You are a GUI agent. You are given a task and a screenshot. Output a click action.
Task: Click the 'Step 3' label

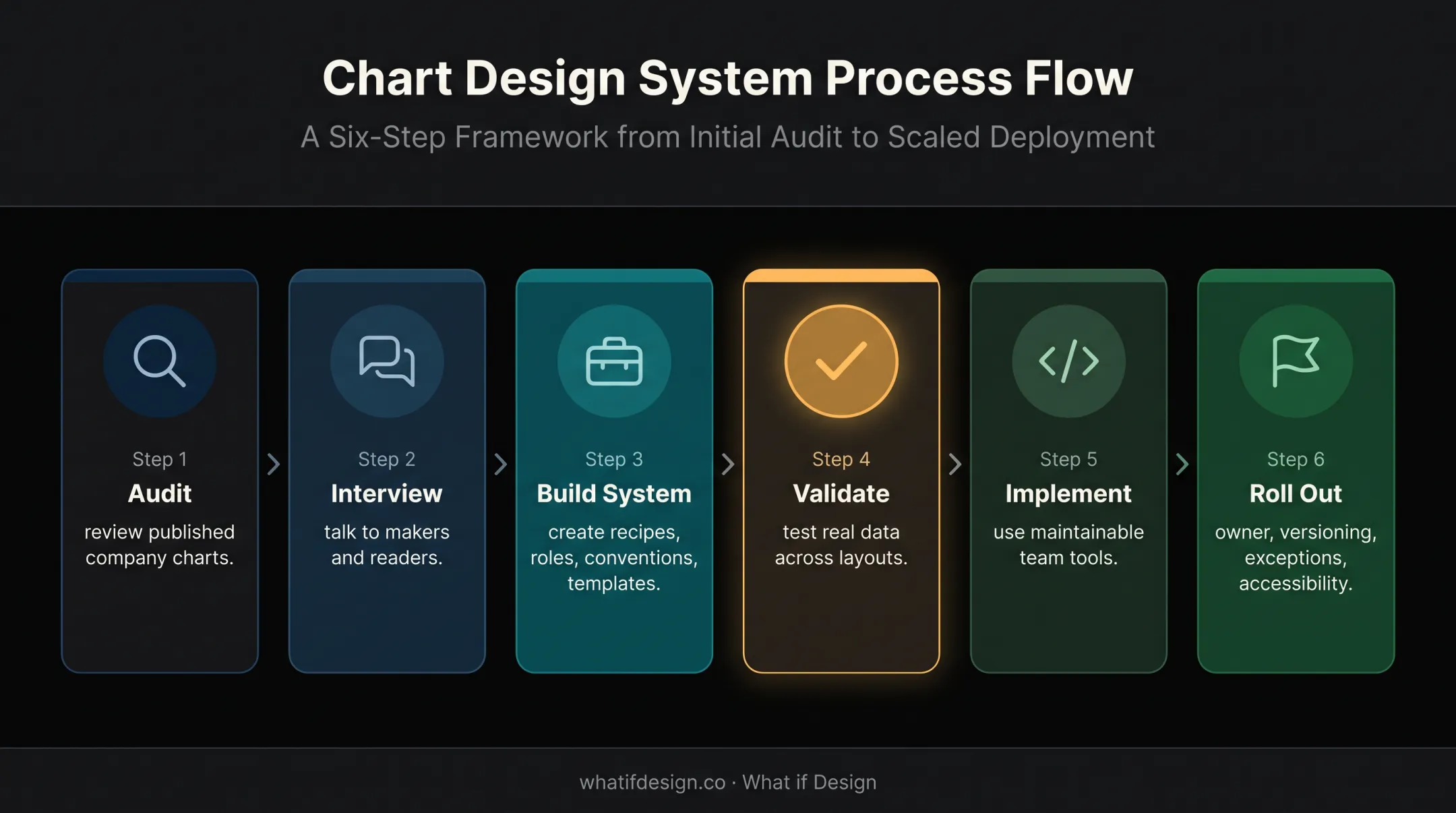[x=614, y=459]
